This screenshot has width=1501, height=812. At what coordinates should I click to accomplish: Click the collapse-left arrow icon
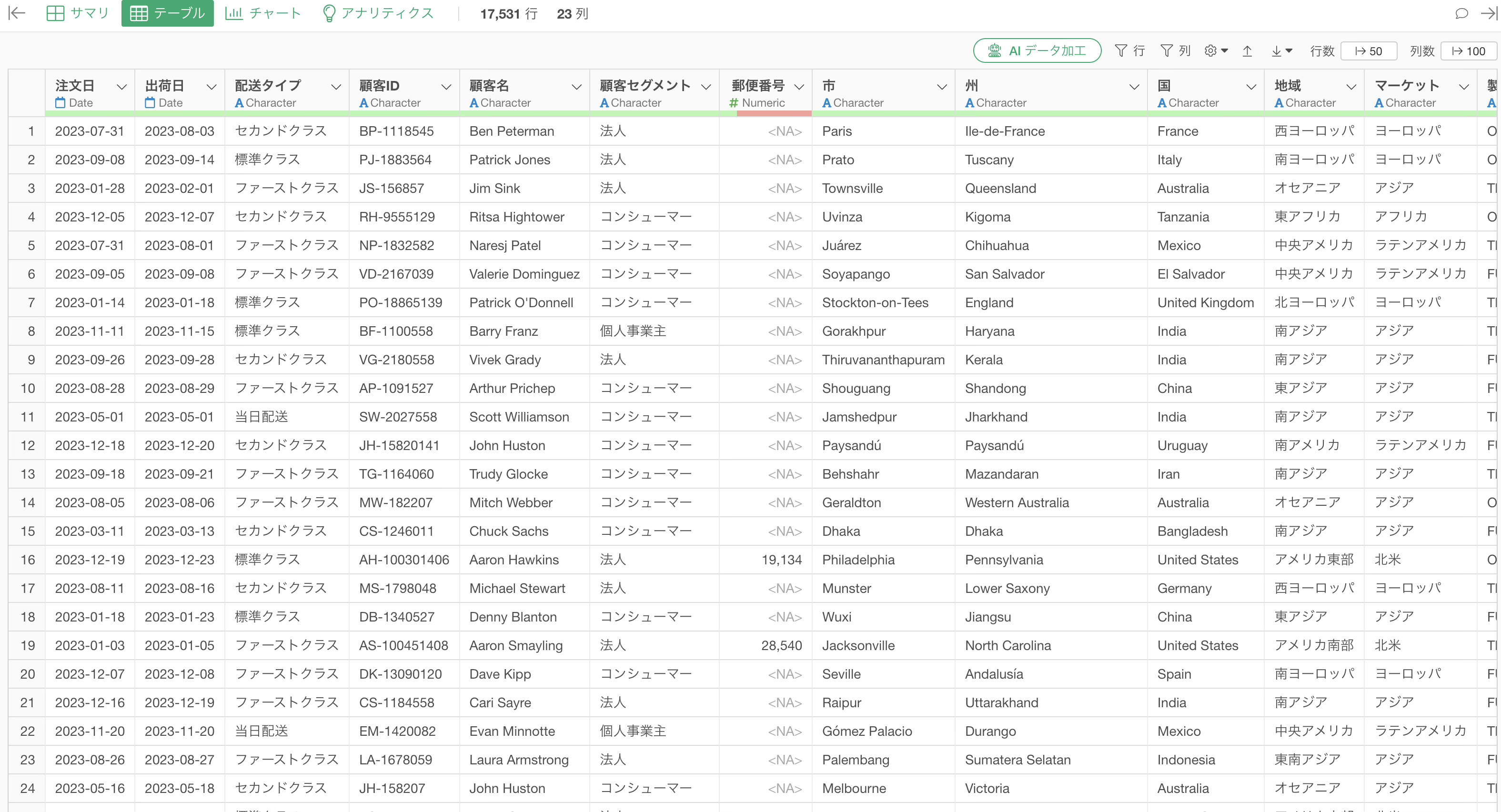point(18,13)
